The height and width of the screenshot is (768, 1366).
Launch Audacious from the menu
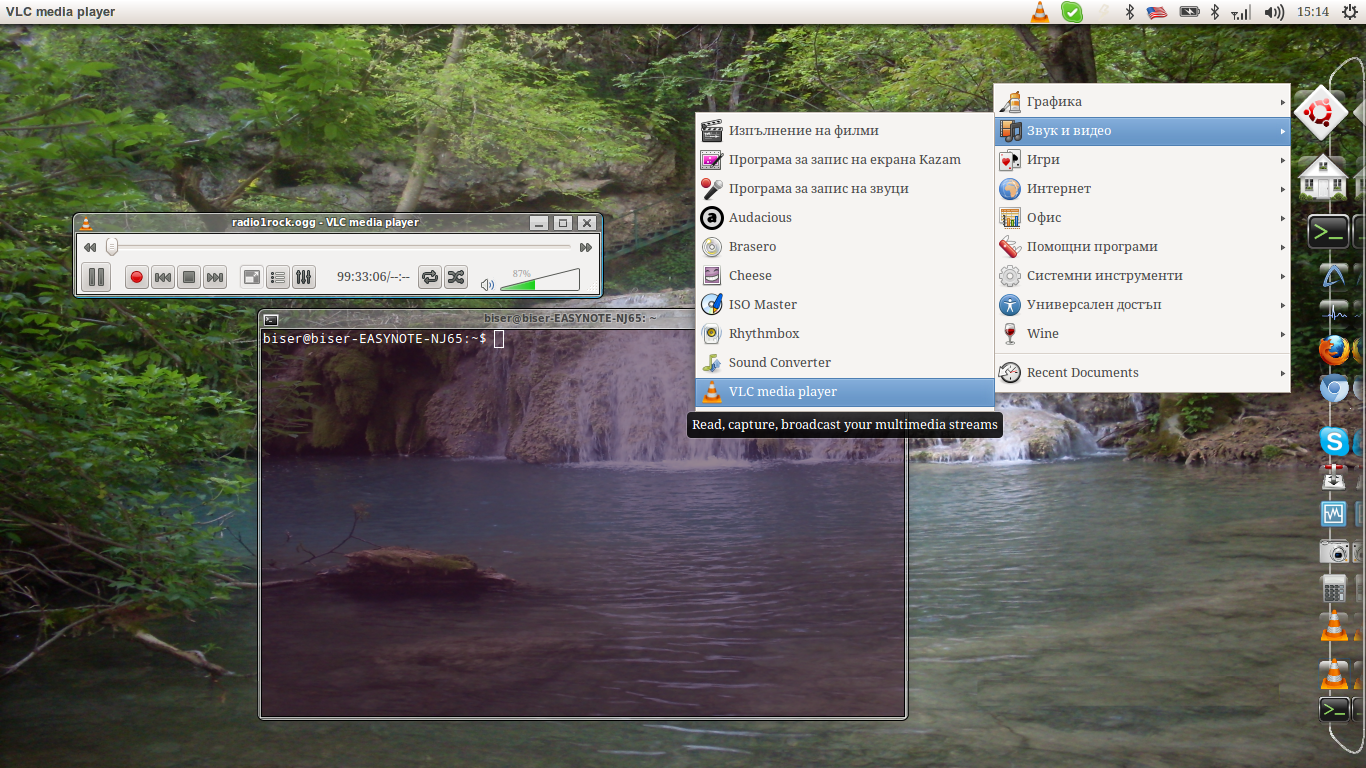coord(845,217)
